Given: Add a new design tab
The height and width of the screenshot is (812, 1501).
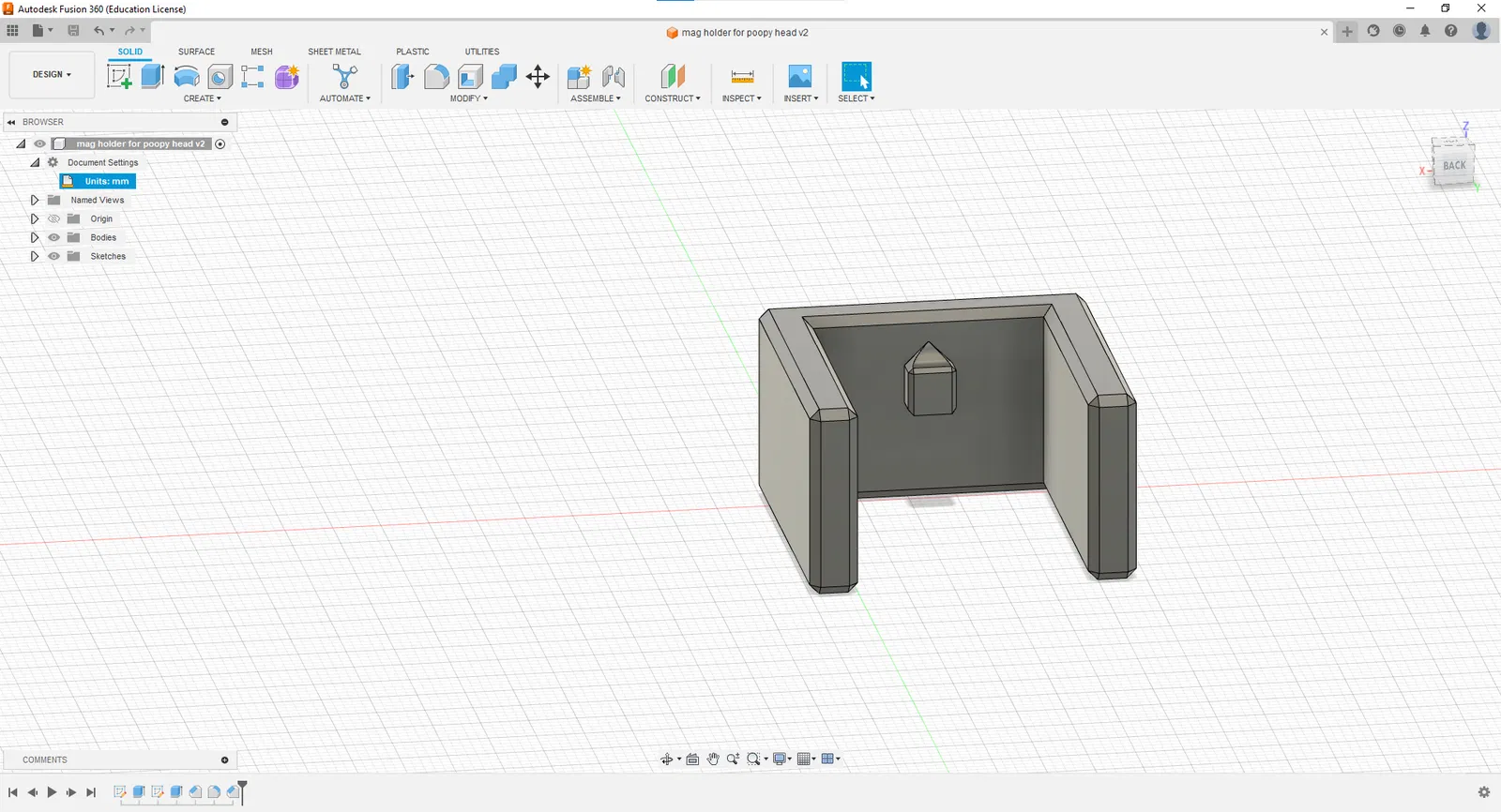Looking at the screenshot, I should [x=1347, y=31].
